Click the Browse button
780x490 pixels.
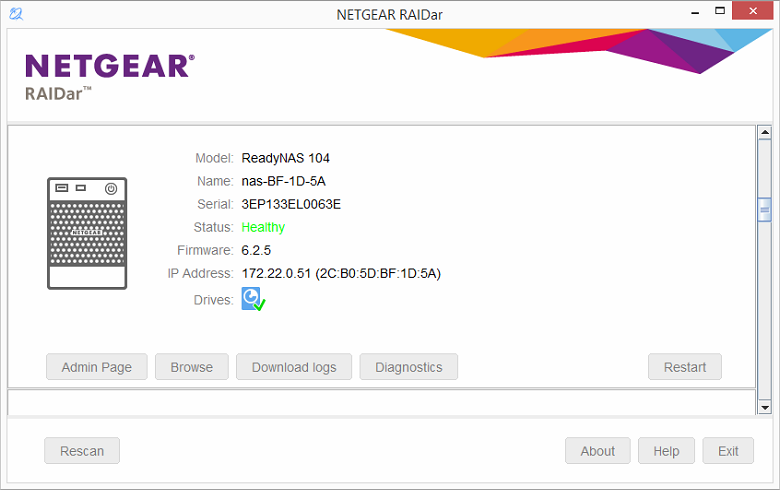click(x=192, y=367)
